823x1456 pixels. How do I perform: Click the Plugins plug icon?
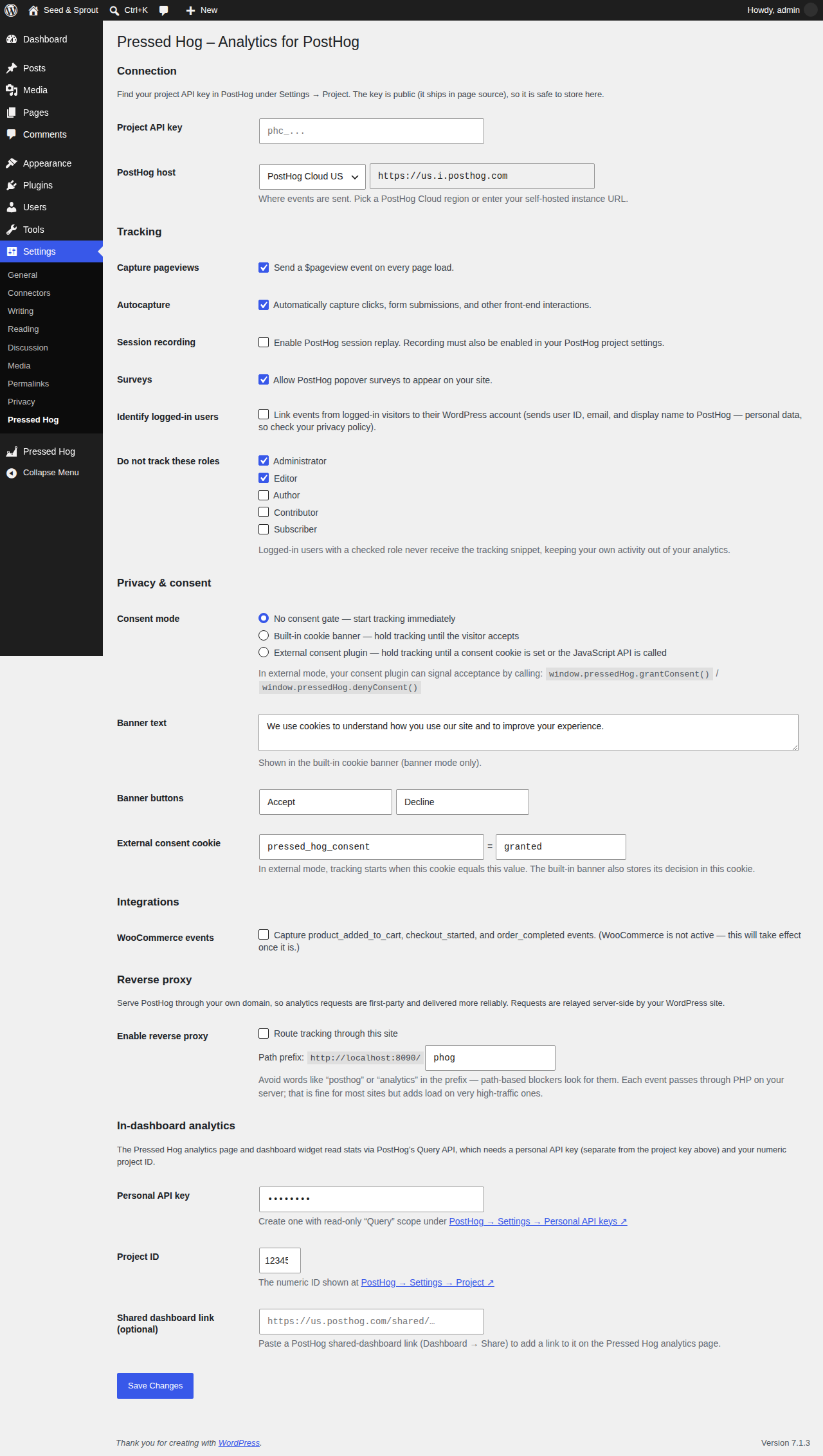click(x=12, y=185)
